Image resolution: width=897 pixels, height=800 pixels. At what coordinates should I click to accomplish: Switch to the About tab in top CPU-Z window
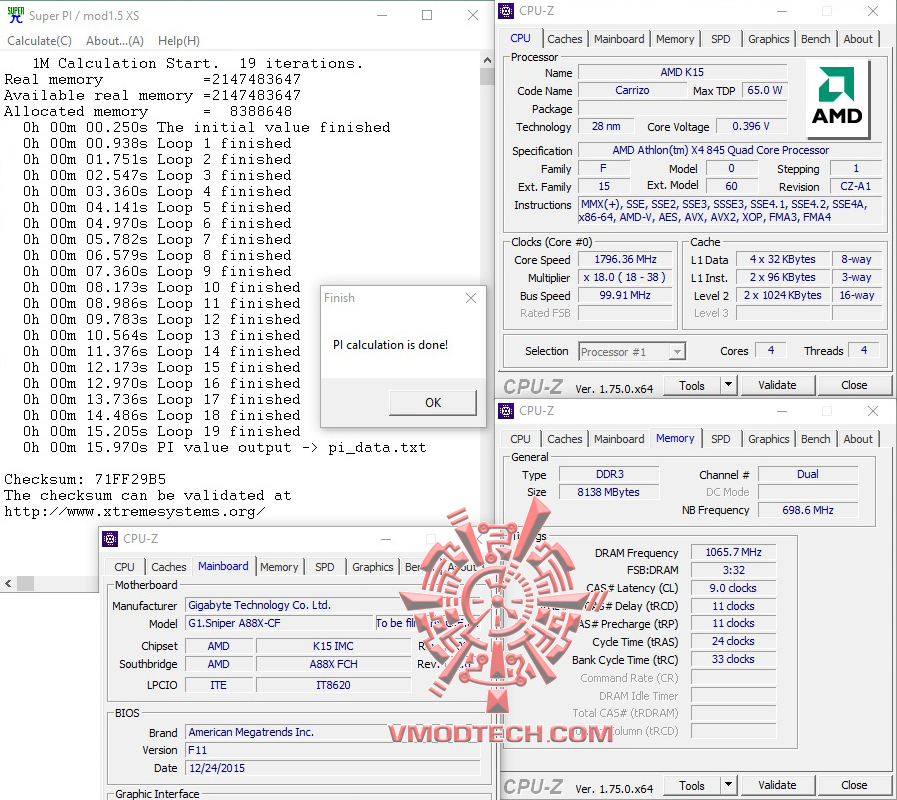tap(858, 39)
